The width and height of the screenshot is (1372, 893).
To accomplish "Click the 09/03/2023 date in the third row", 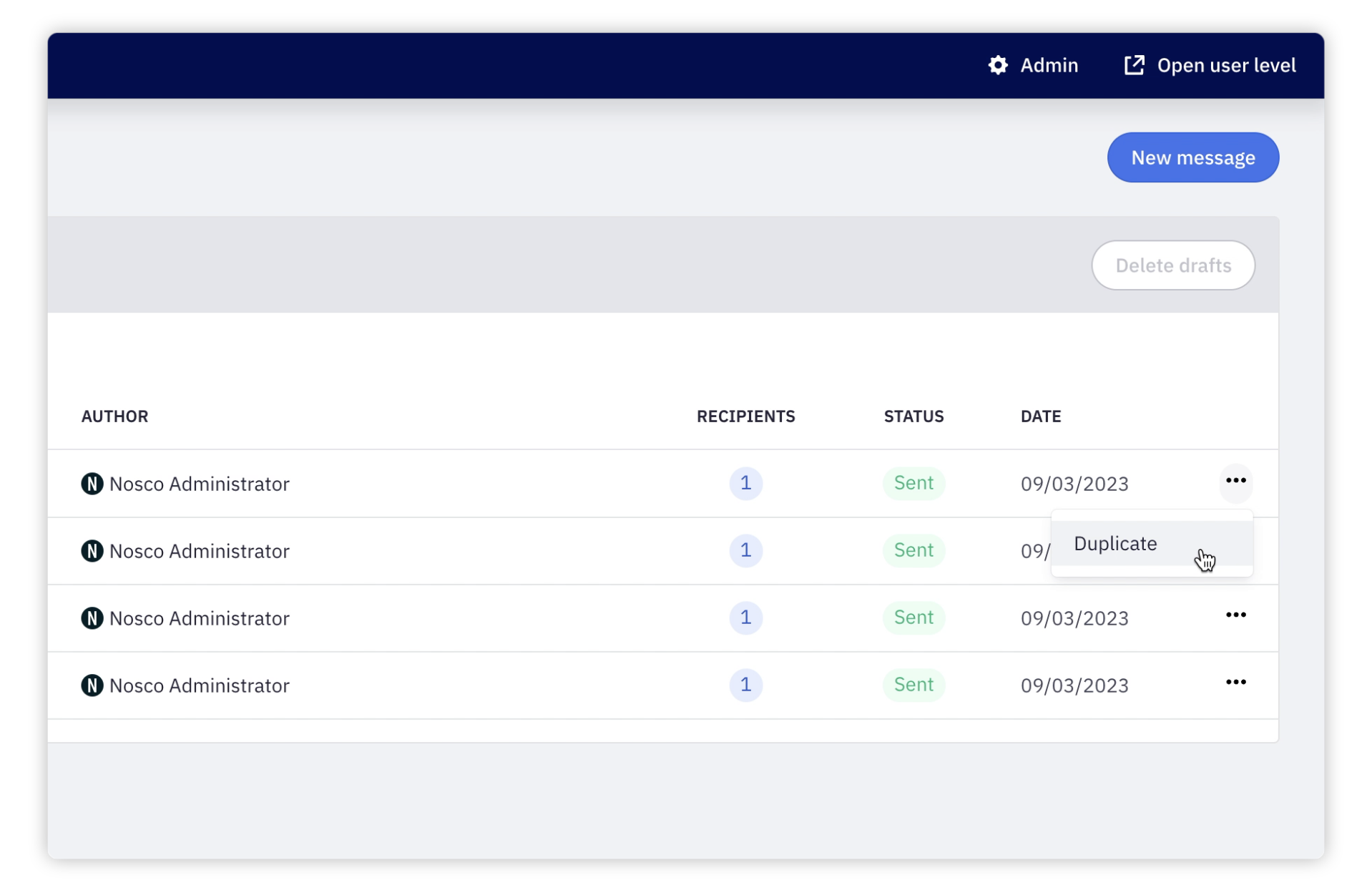I will 1074,618.
